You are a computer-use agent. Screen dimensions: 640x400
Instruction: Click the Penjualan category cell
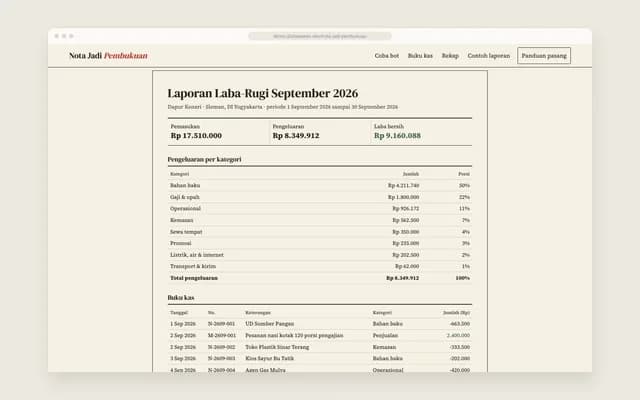point(385,336)
